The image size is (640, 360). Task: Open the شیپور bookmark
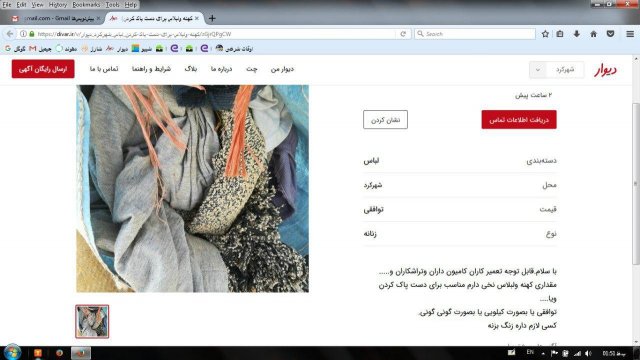(x=142, y=49)
